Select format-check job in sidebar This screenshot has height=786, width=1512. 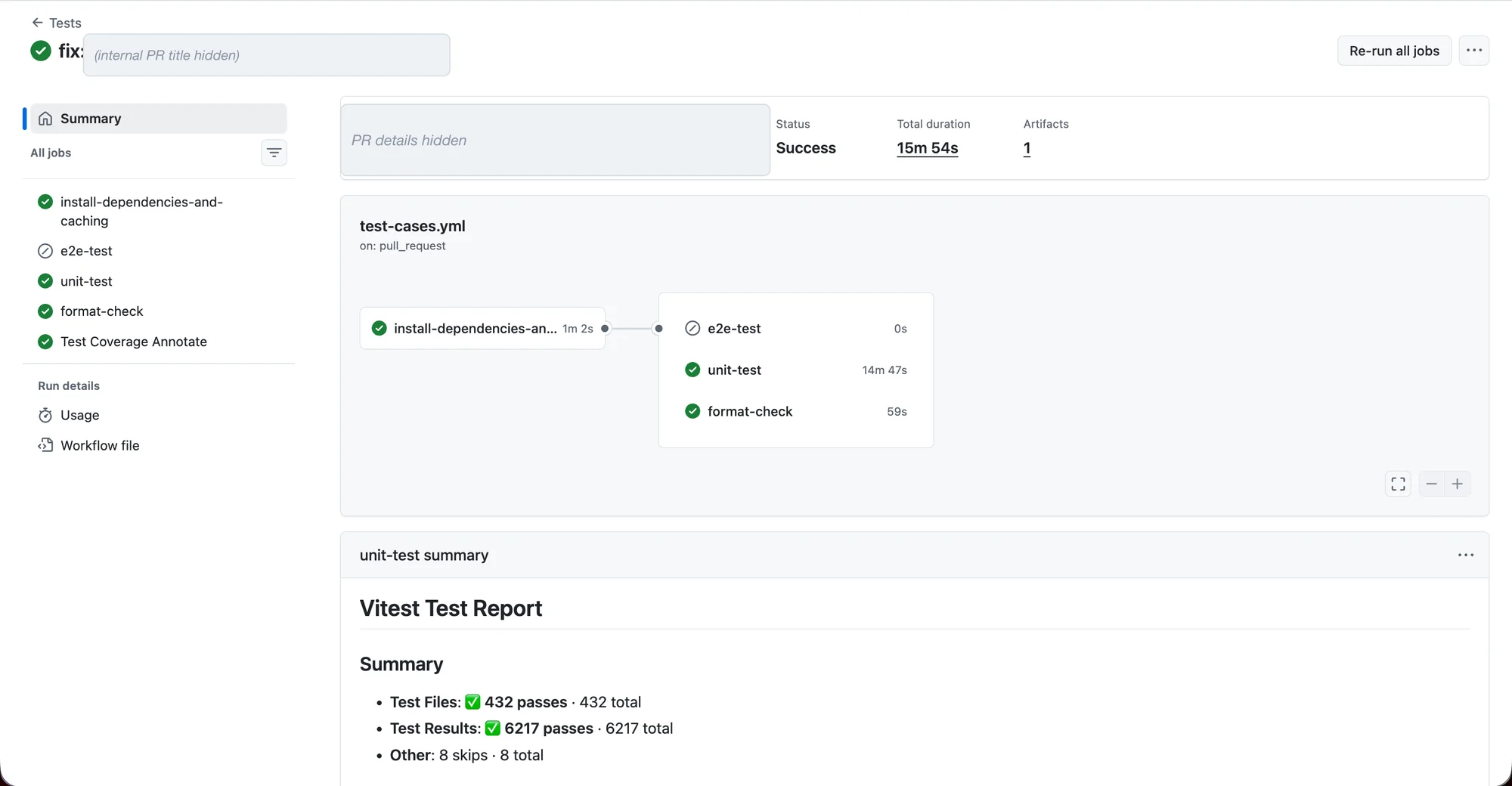(x=159, y=311)
